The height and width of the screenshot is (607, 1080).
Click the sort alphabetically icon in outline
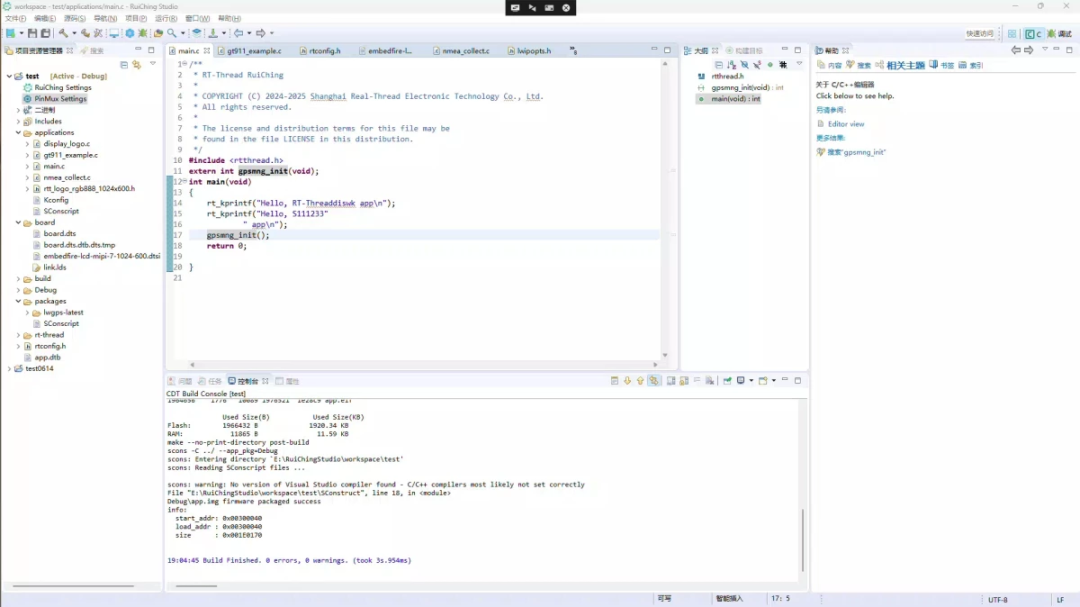tap(731, 64)
